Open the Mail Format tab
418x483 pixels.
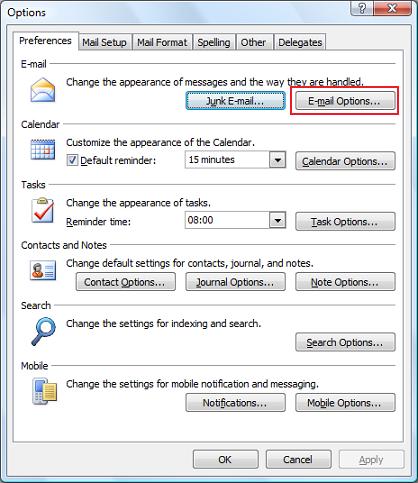point(162,42)
